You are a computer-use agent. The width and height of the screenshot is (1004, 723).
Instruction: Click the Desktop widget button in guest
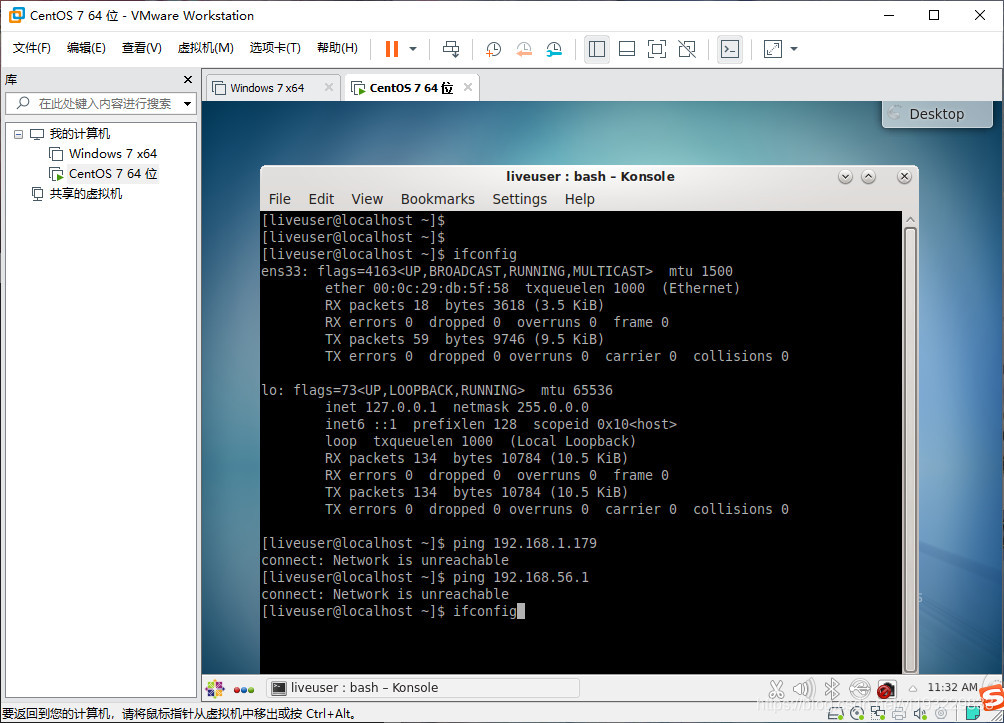tap(937, 113)
